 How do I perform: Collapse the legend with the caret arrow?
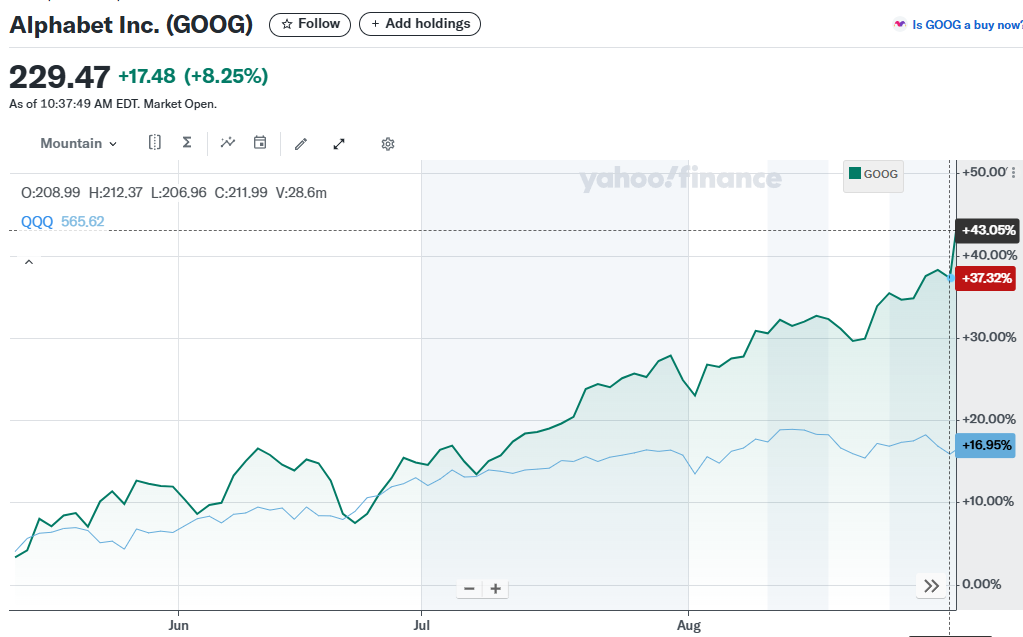pyautogui.click(x=29, y=262)
